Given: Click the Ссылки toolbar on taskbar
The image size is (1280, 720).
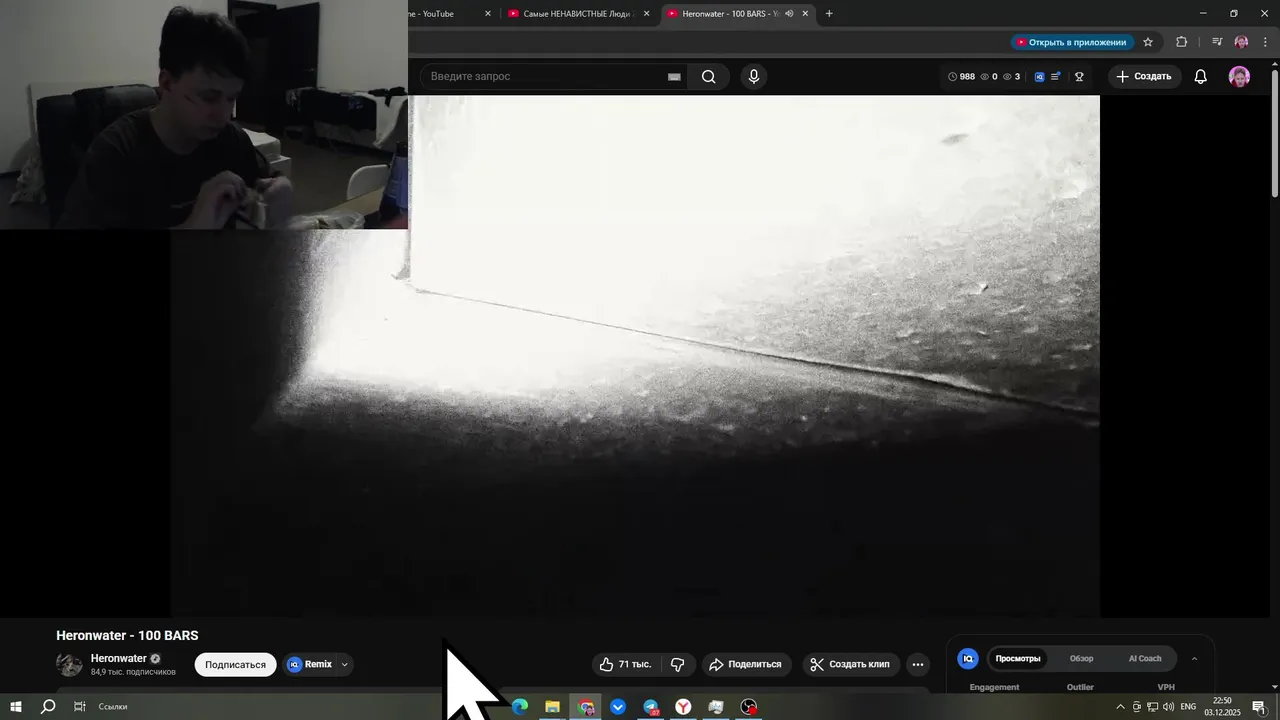Looking at the screenshot, I should (113, 707).
